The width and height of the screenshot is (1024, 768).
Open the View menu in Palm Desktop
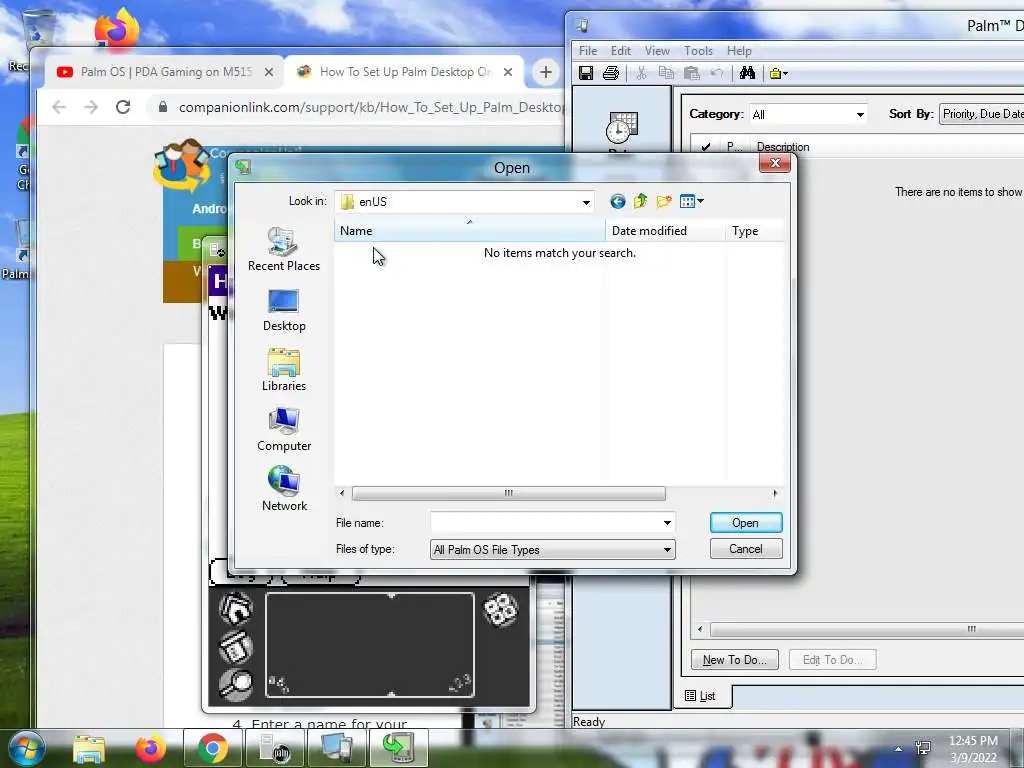click(657, 50)
